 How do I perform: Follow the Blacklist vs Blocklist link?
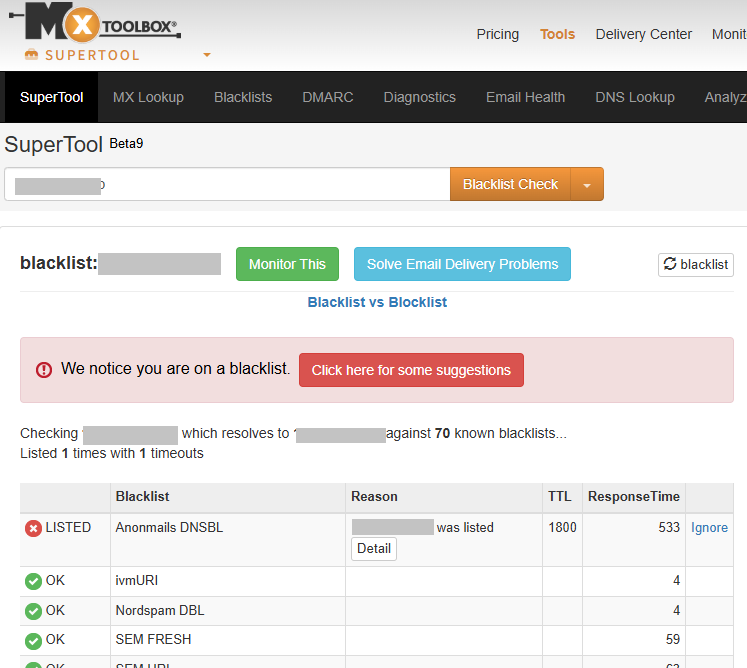tap(377, 302)
